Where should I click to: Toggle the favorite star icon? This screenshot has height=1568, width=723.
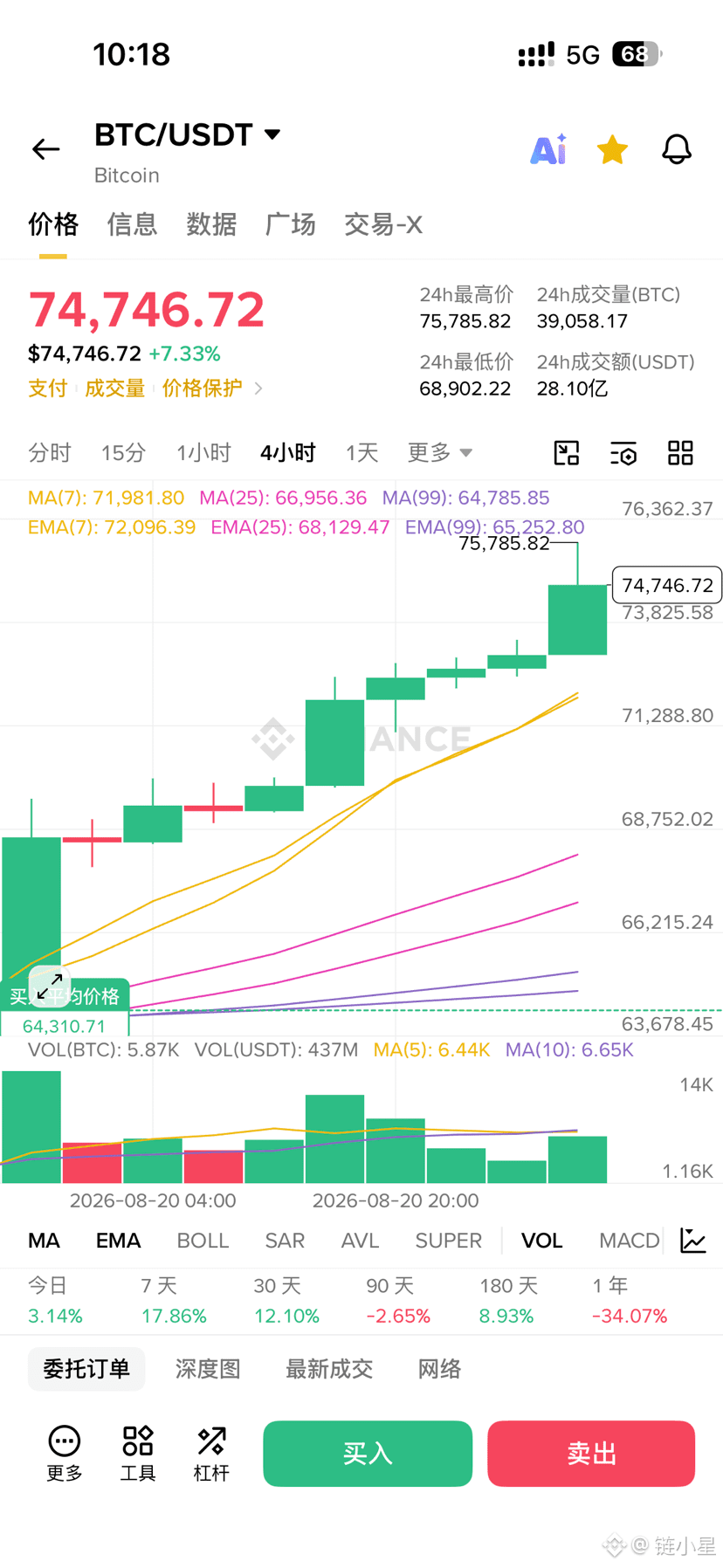(612, 149)
